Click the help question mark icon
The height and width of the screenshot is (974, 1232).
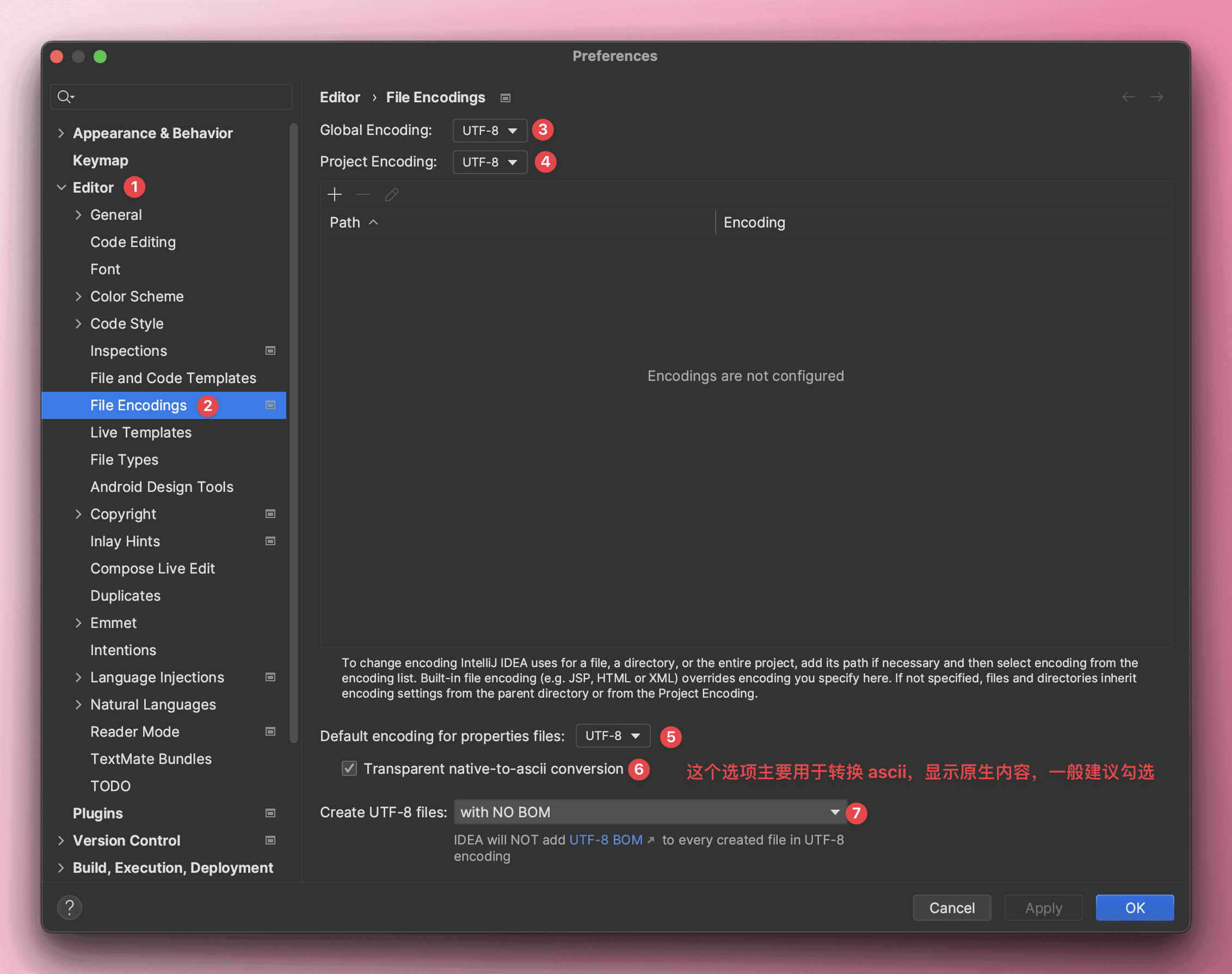coord(70,907)
